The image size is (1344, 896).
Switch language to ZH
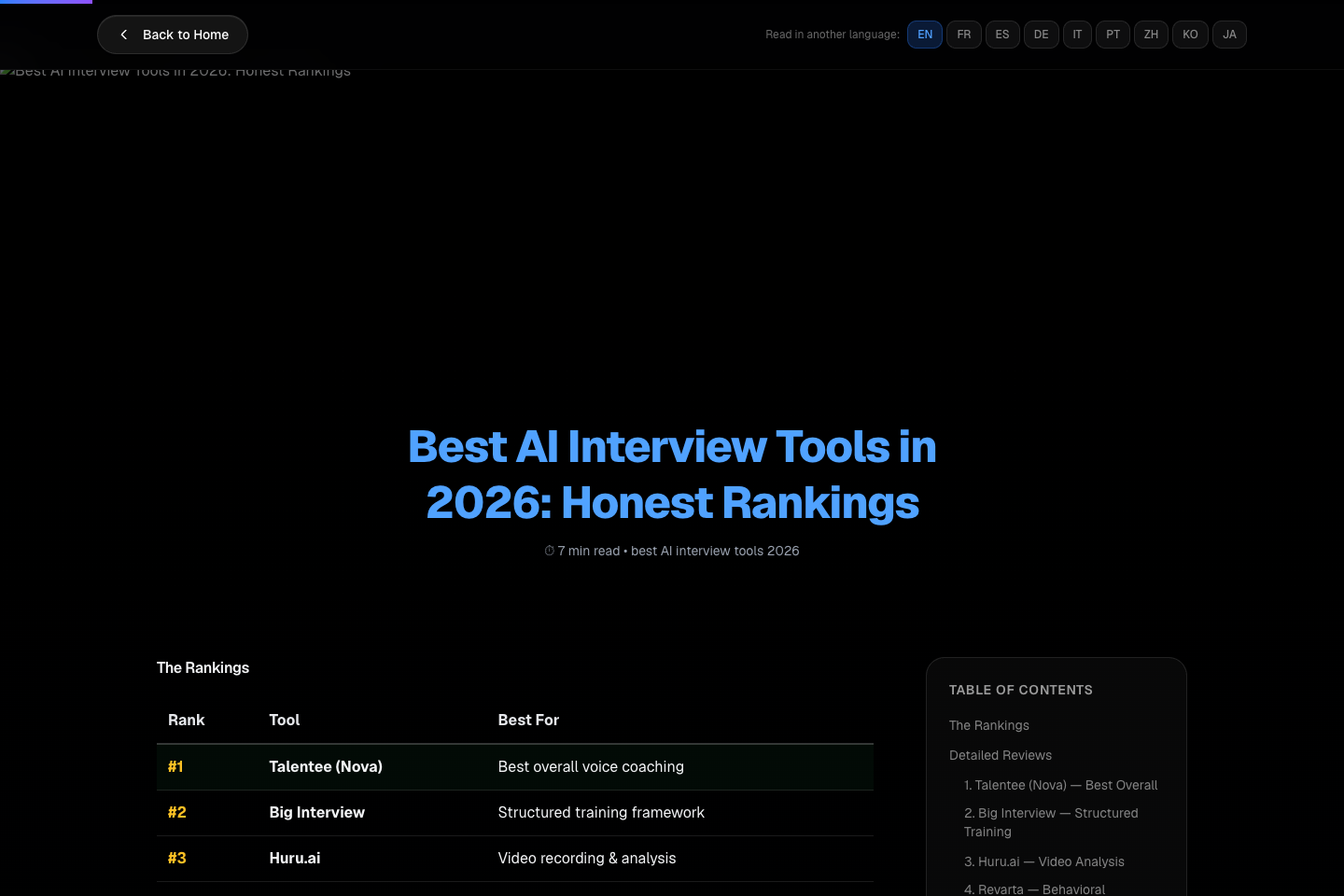coord(1151,35)
